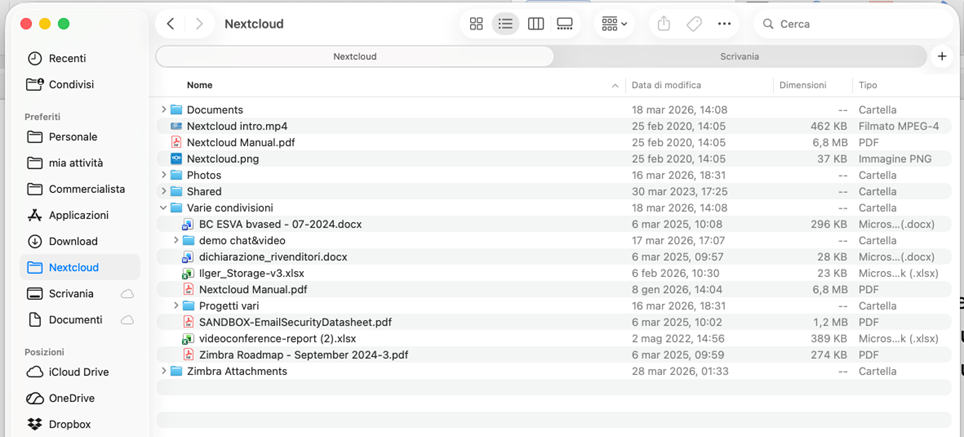Screen dimensions: 964x437
Task: Open Download in the sidebar
Action: coord(73,241)
